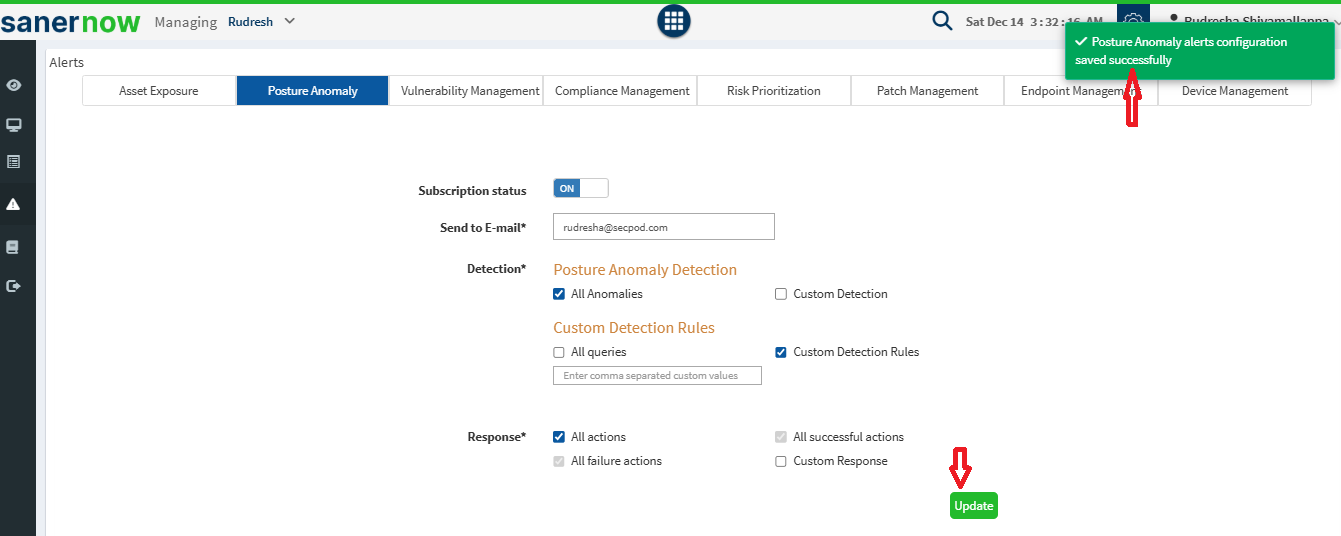
Task: Check the All queries checkbox
Action: 559,352
